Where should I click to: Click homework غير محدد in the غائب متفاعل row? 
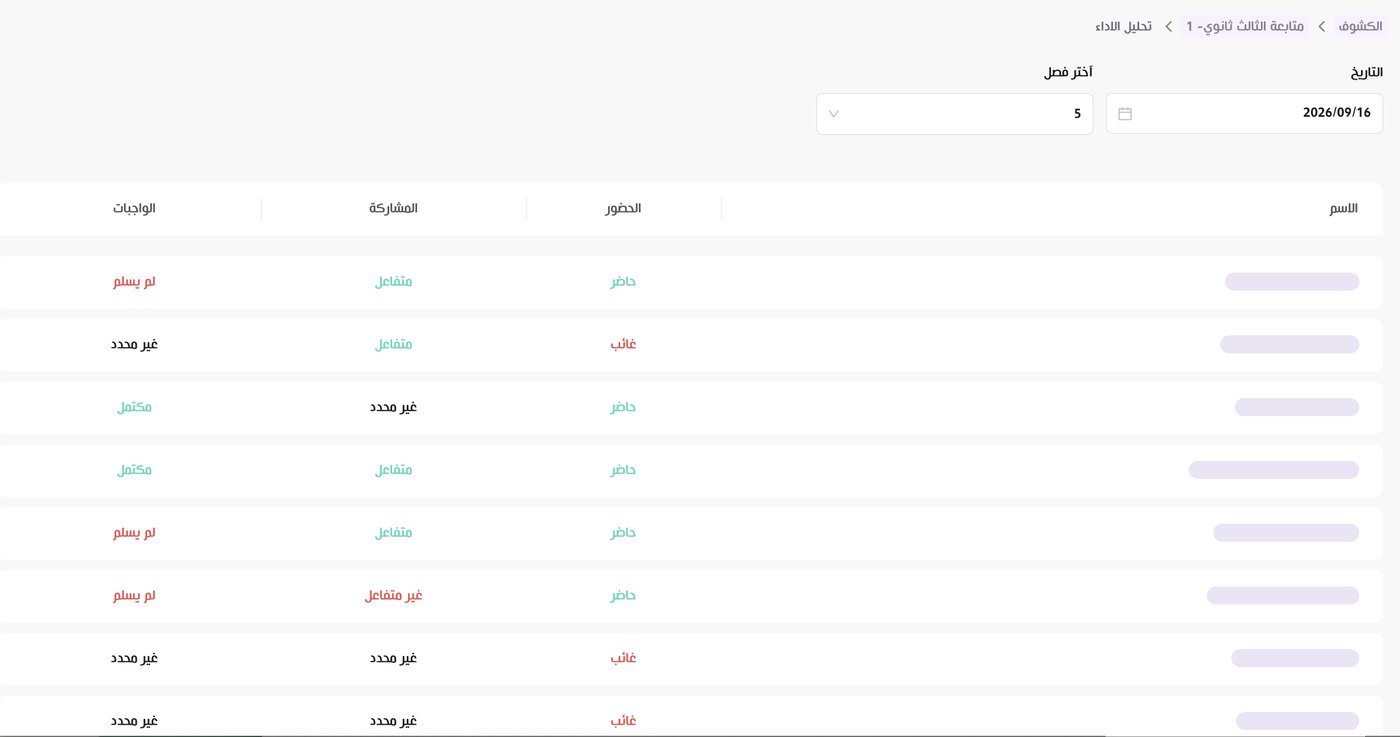tap(134, 344)
